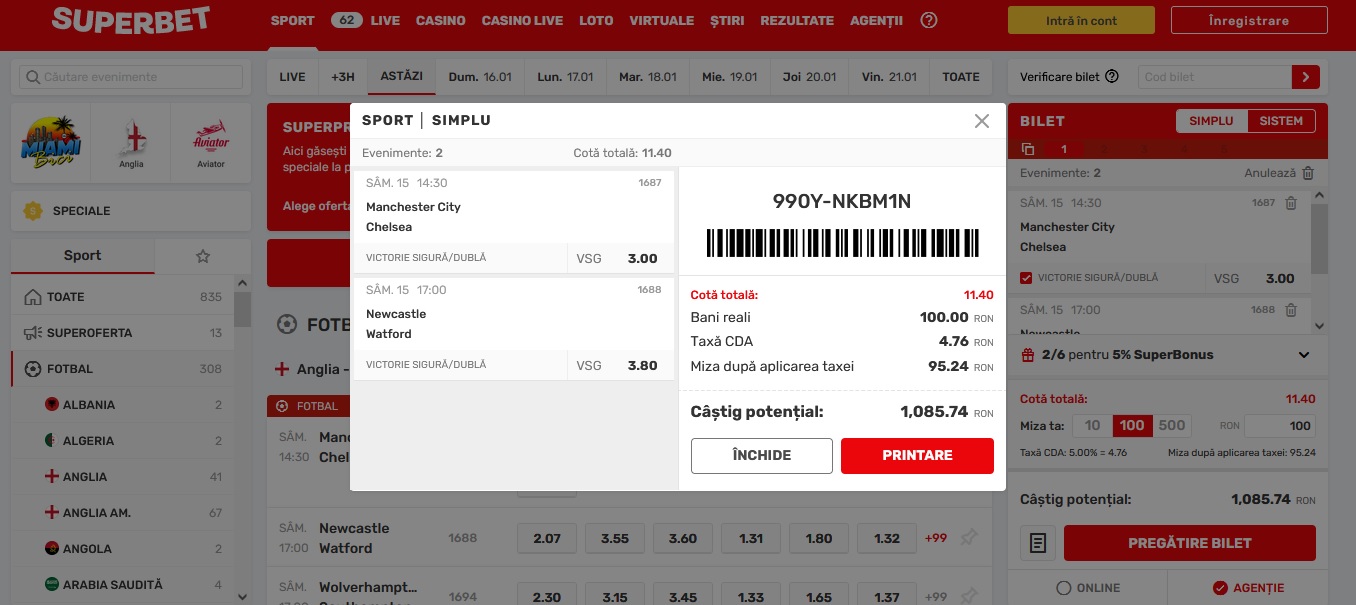Click the copy ticket icon in Bilet panel
Viewport: 1356px width, 605px height.
click(1028, 149)
